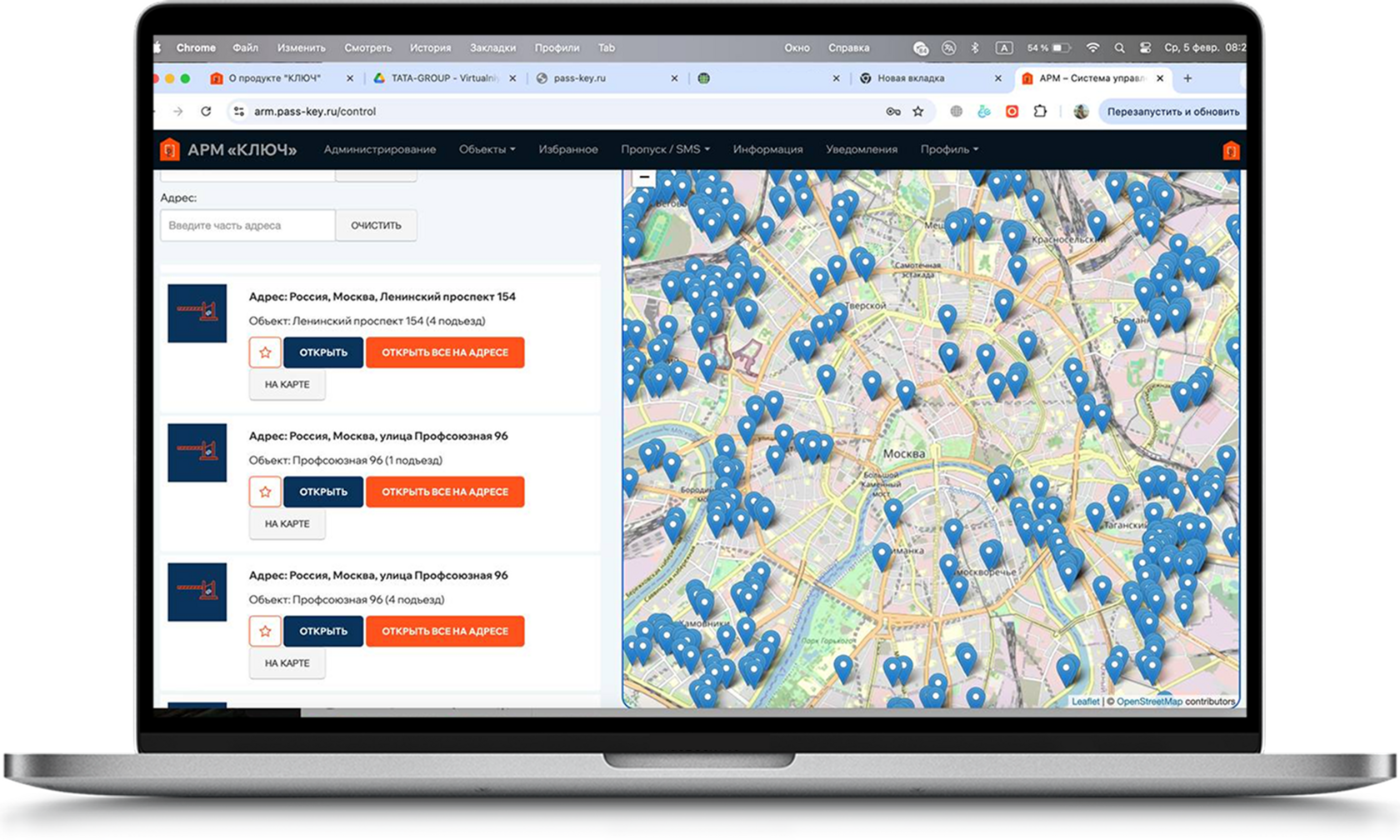Open the История menu in menu bar
The image size is (1400, 840).
pos(430,48)
